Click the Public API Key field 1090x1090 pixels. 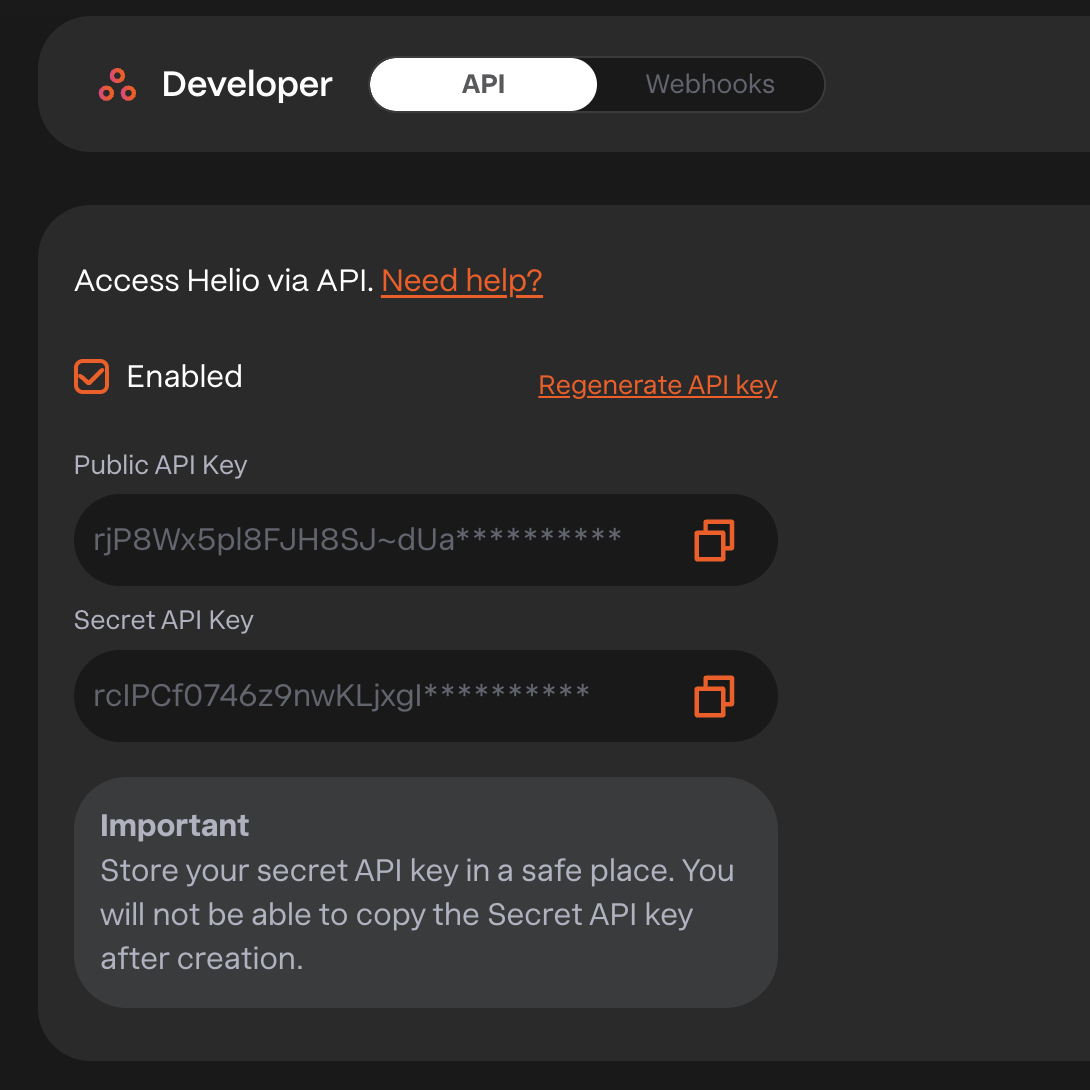[x=425, y=540]
